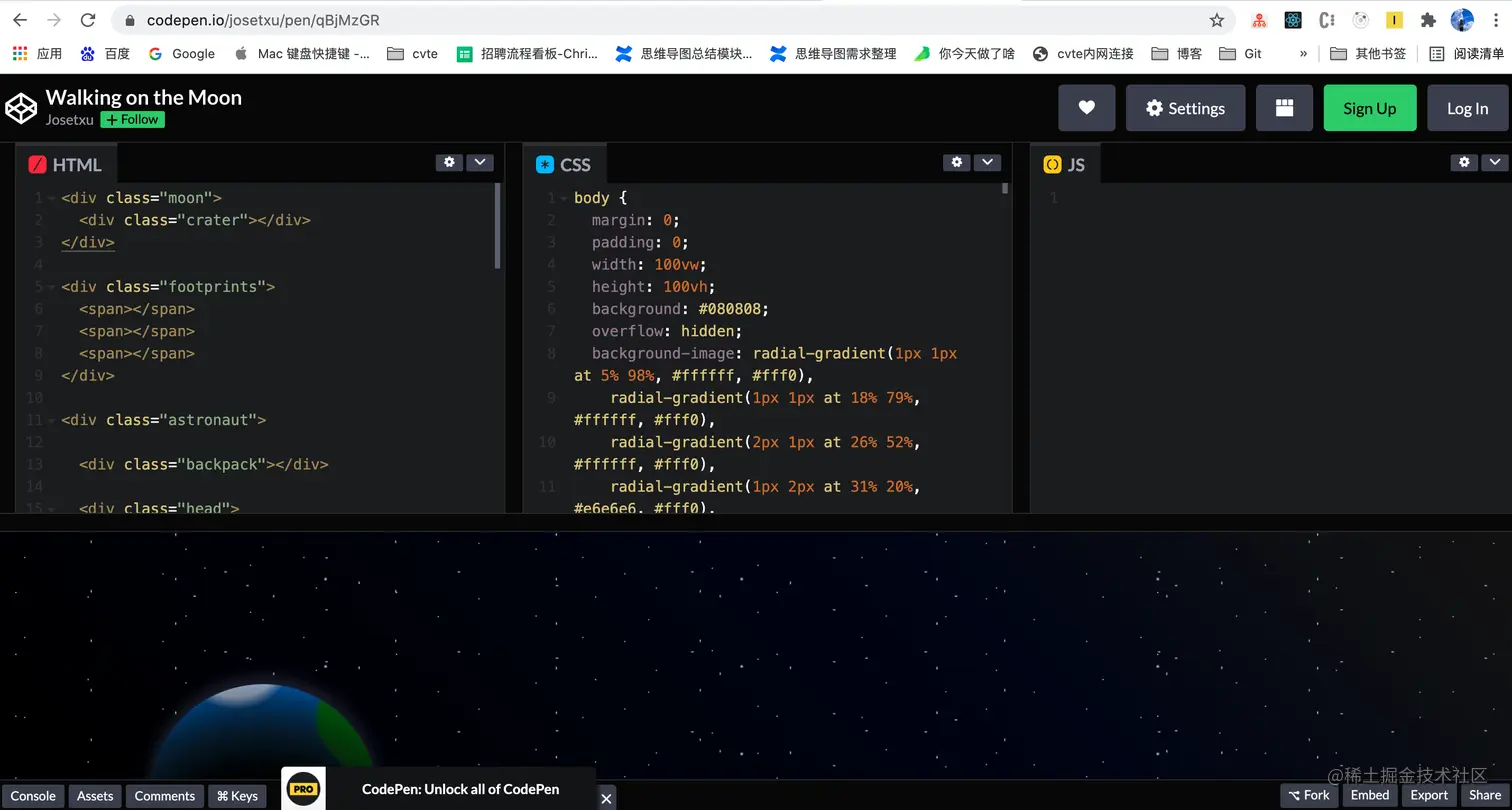
Task: Go back to the previous page
Action: 20,20
